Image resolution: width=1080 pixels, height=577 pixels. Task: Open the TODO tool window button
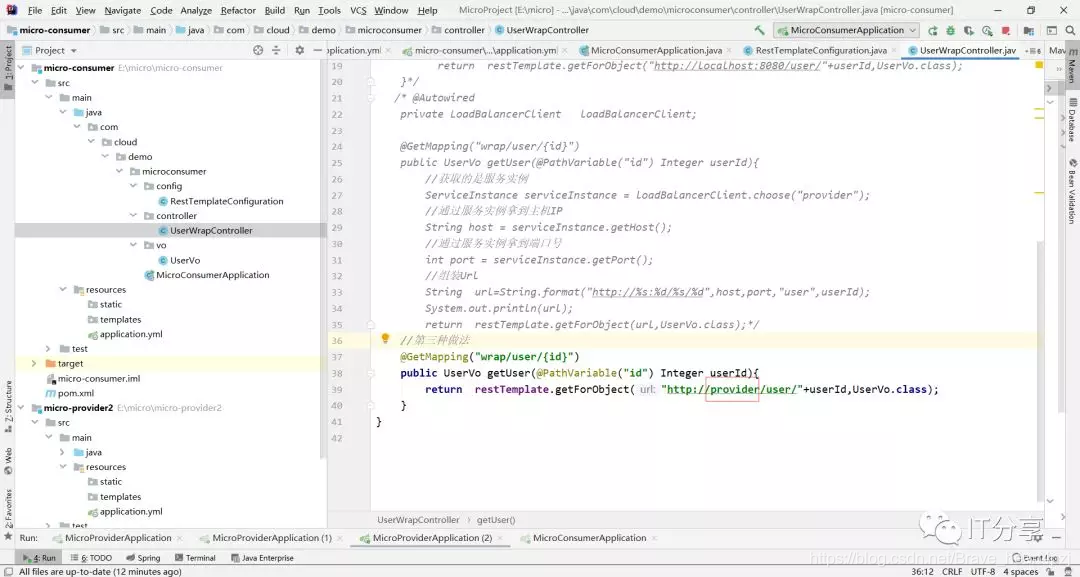click(91, 558)
